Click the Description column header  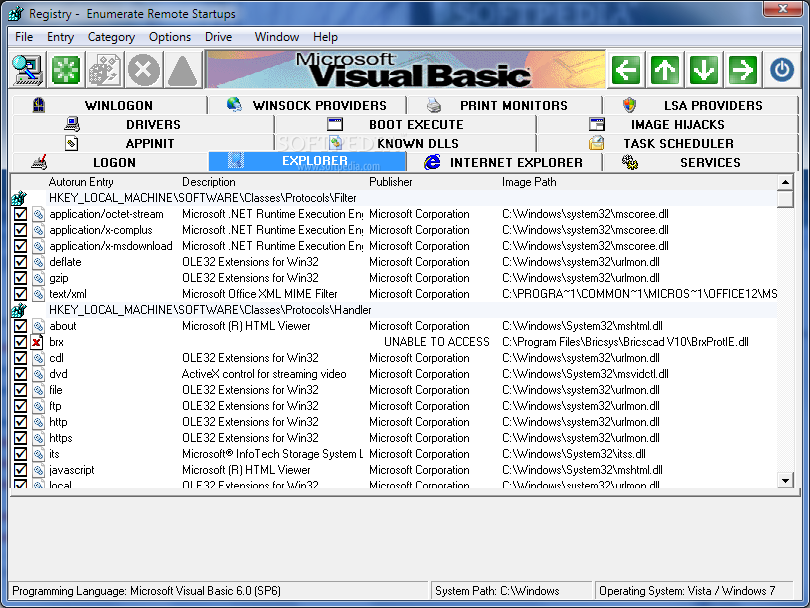click(209, 182)
